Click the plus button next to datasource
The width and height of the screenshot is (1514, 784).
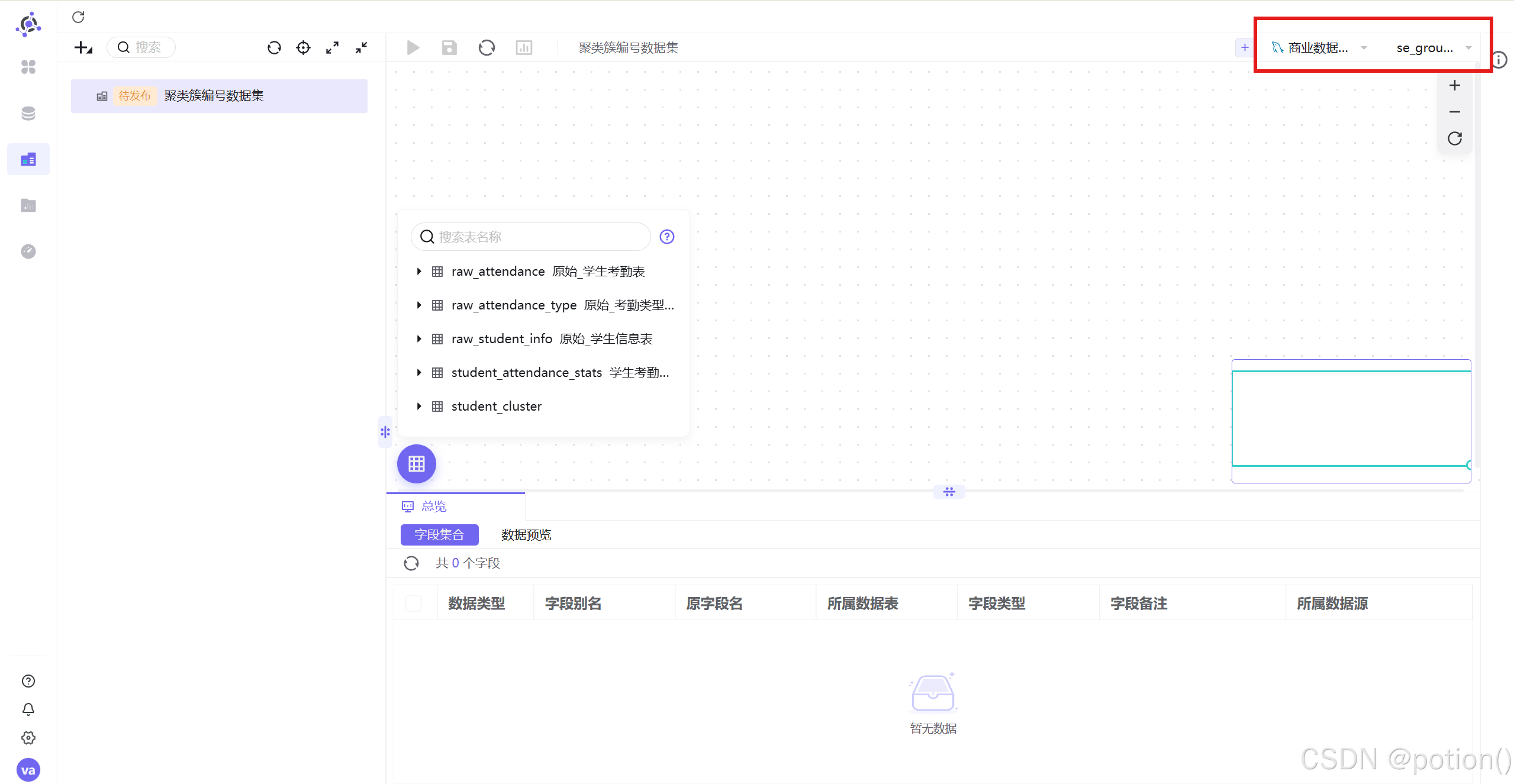[1245, 47]
